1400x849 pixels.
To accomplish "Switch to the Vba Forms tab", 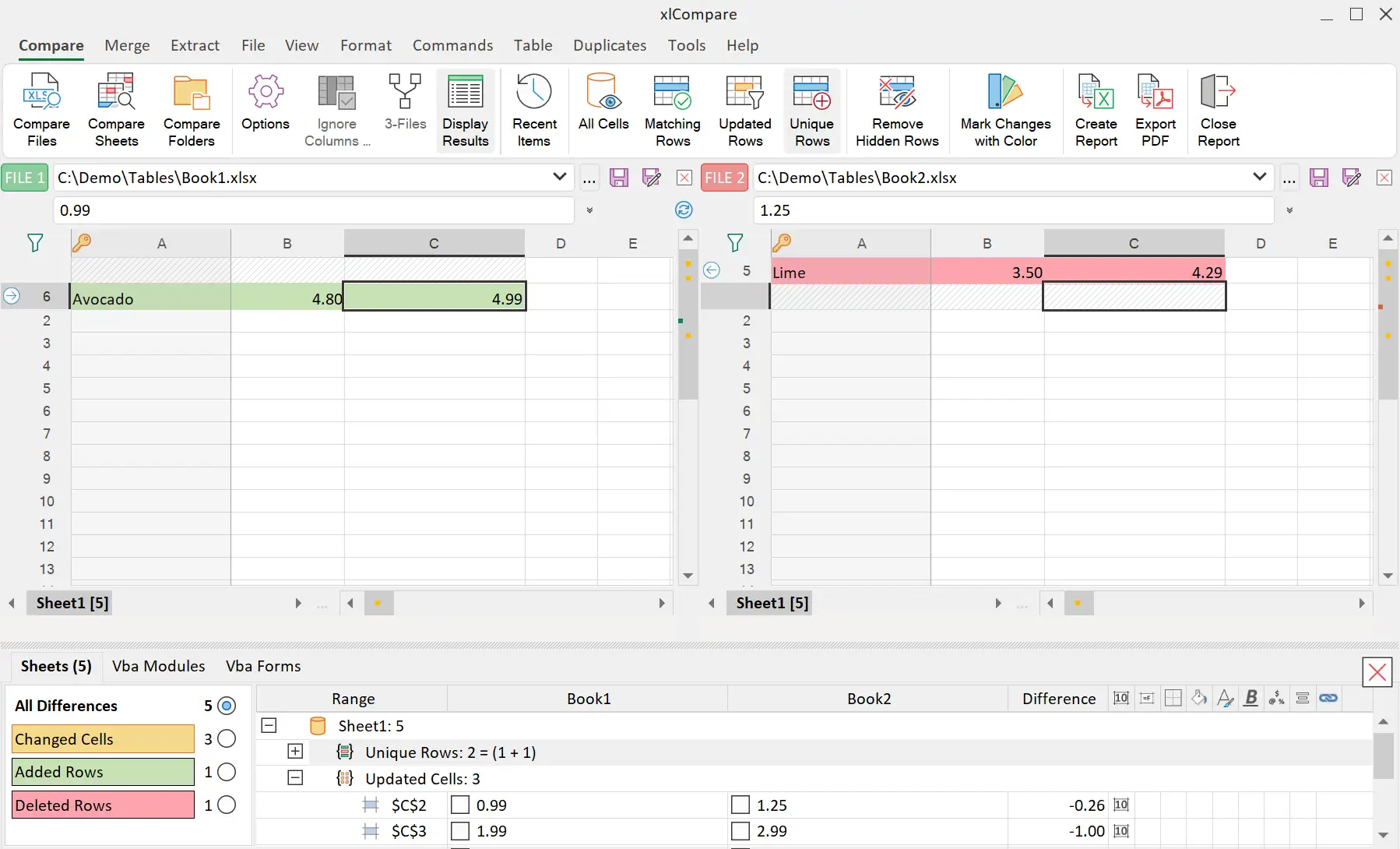I will (x=263, y=666).
